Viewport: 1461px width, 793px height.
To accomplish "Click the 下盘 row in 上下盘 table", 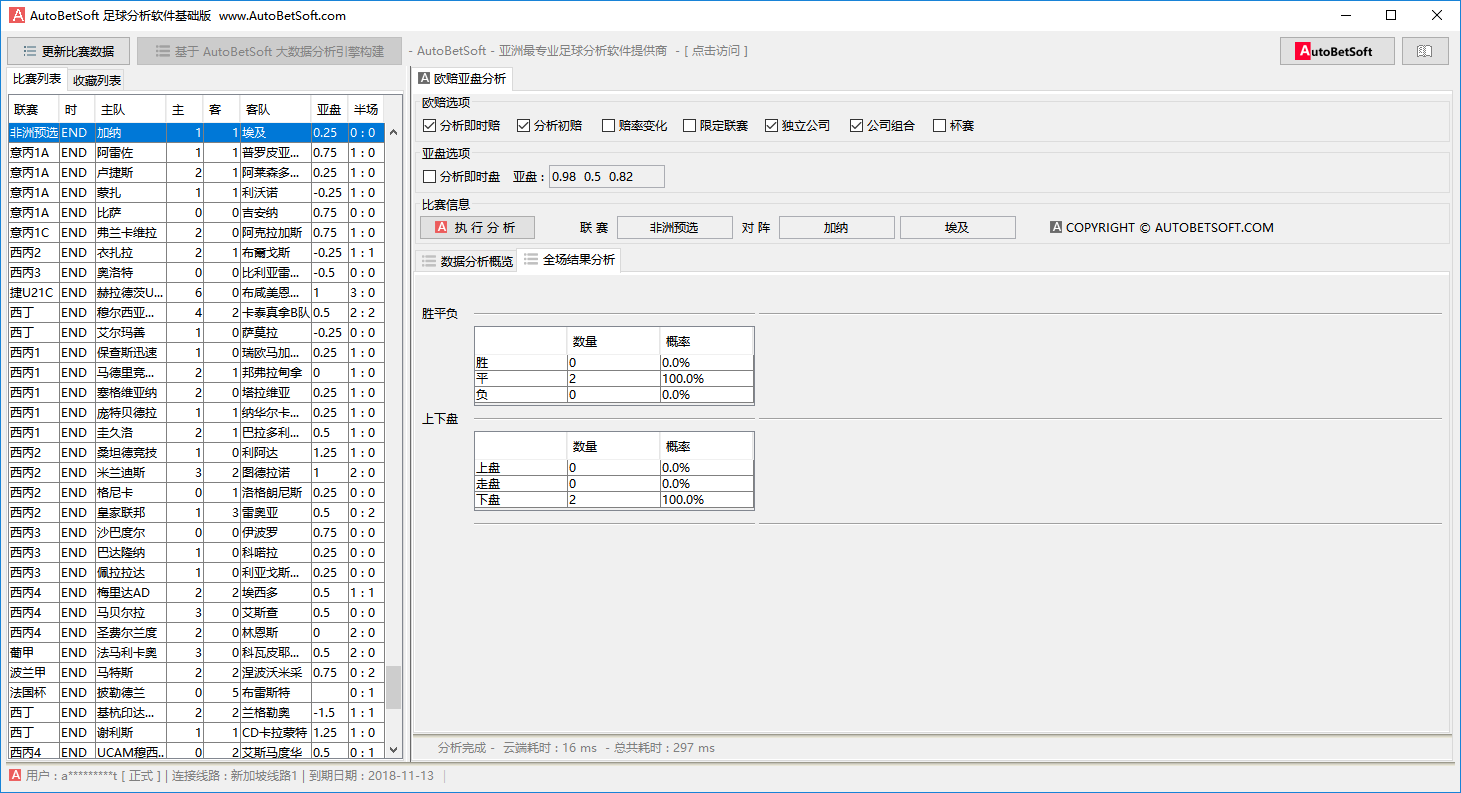I will pyautogui.click(x=613, y=500).
